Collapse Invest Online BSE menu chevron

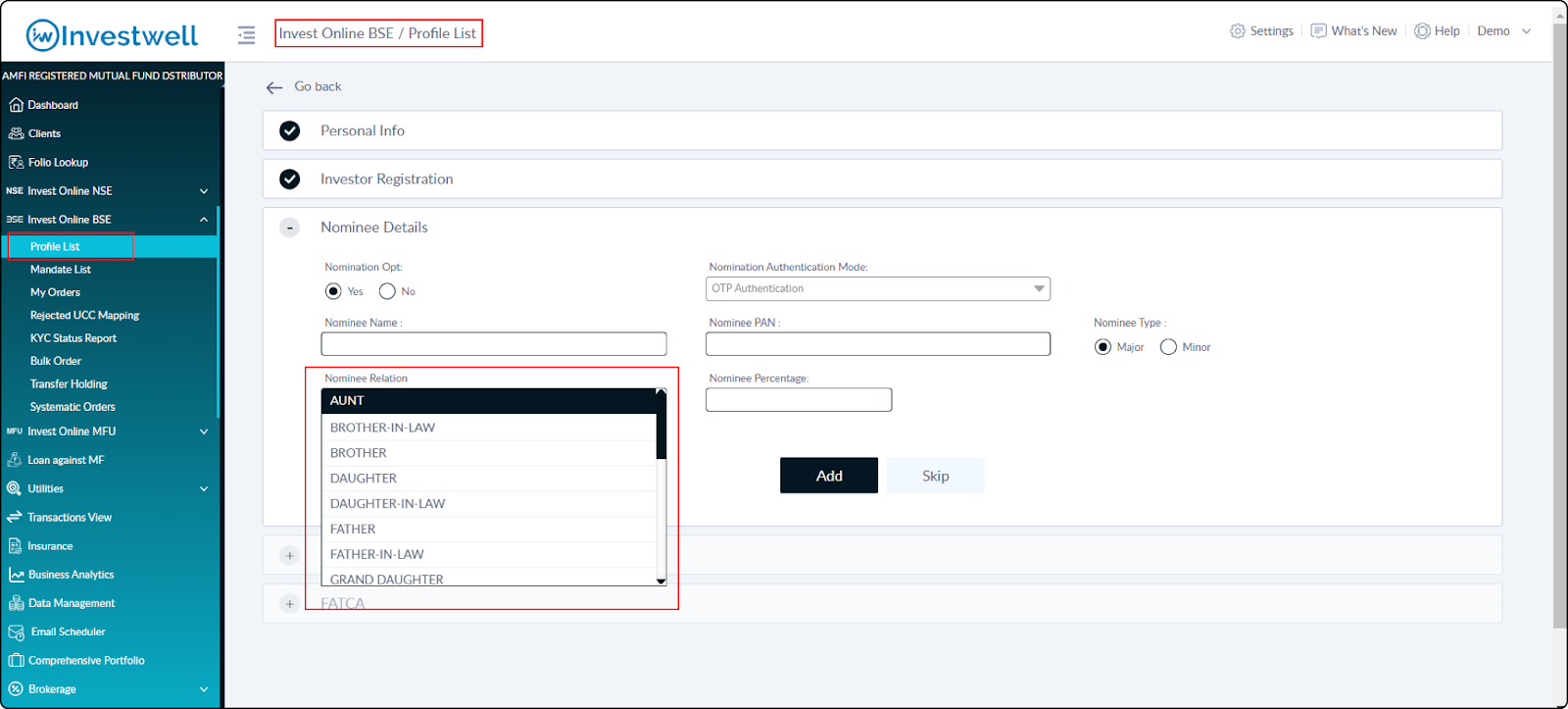tap(204, 220)
